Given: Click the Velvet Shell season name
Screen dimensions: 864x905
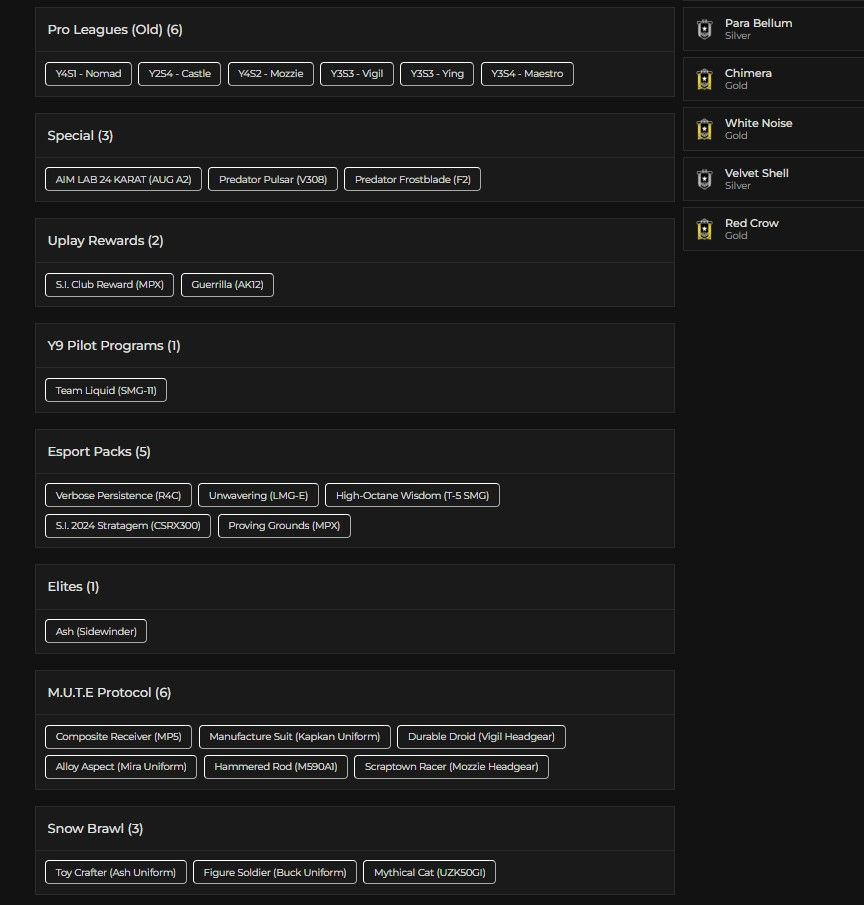Looking at the screenshot, I should tap(757, 173).
